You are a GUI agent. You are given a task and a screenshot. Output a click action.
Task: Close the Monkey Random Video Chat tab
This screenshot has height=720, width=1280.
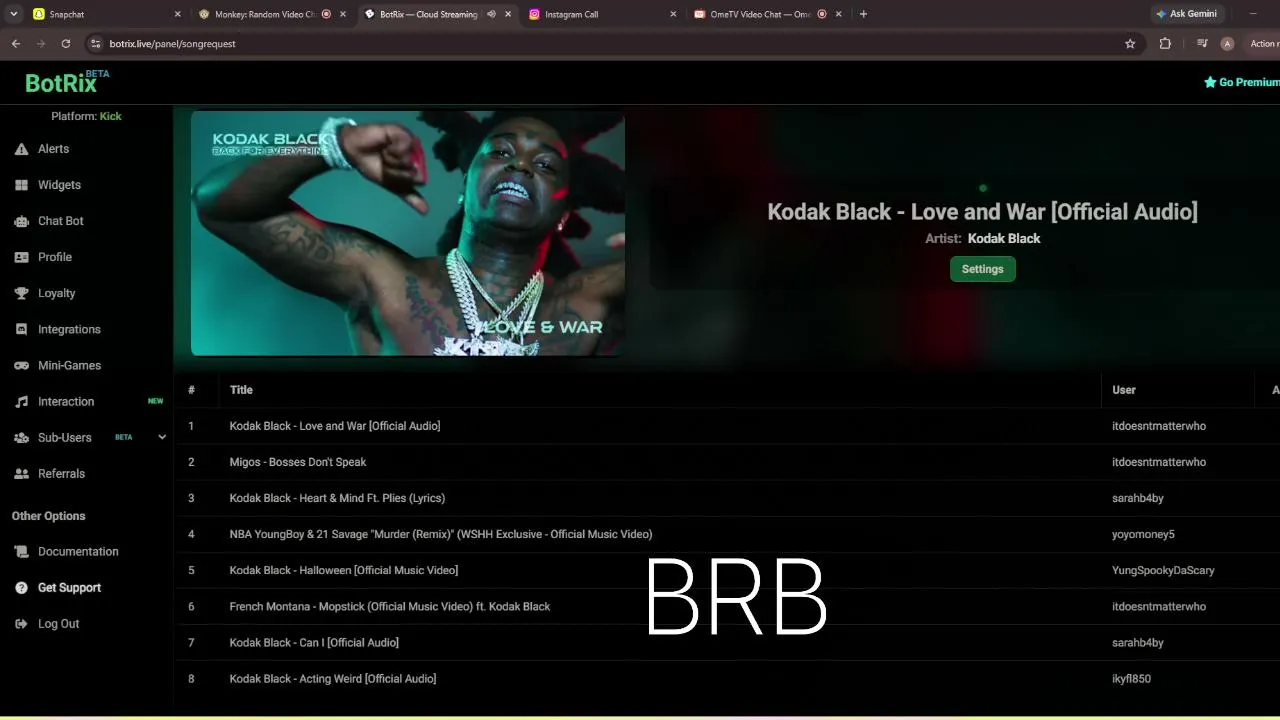click(343, 14)
